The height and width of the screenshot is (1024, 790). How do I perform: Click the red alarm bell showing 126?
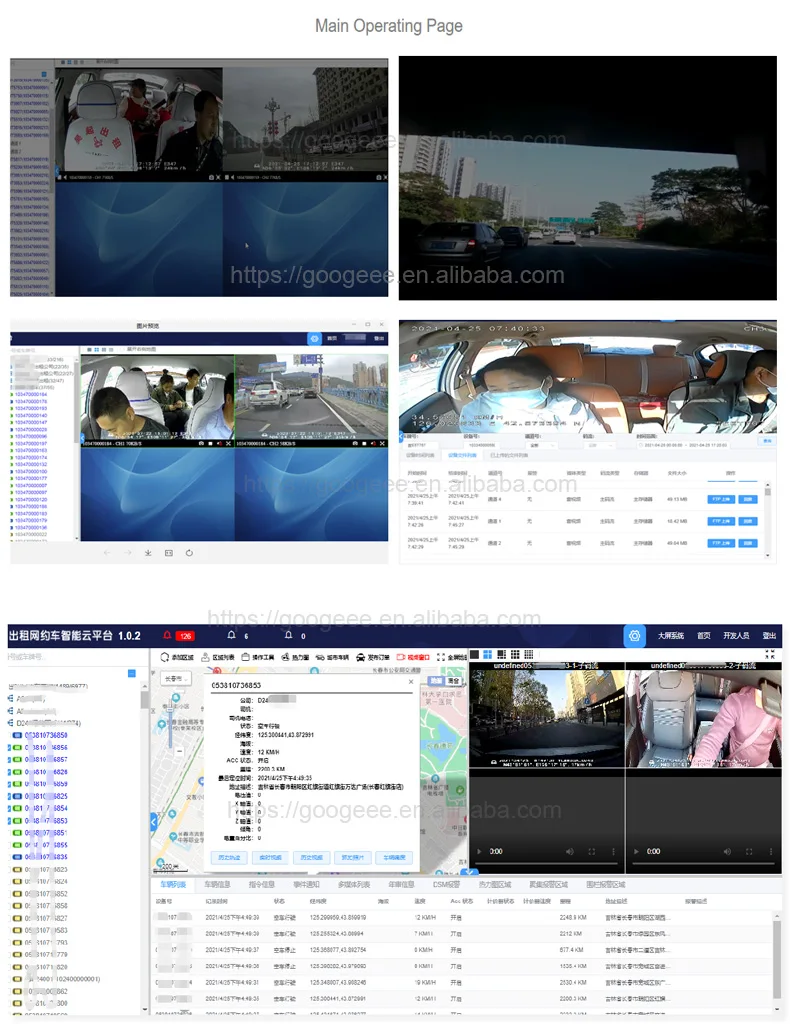[x=184, y=636]
